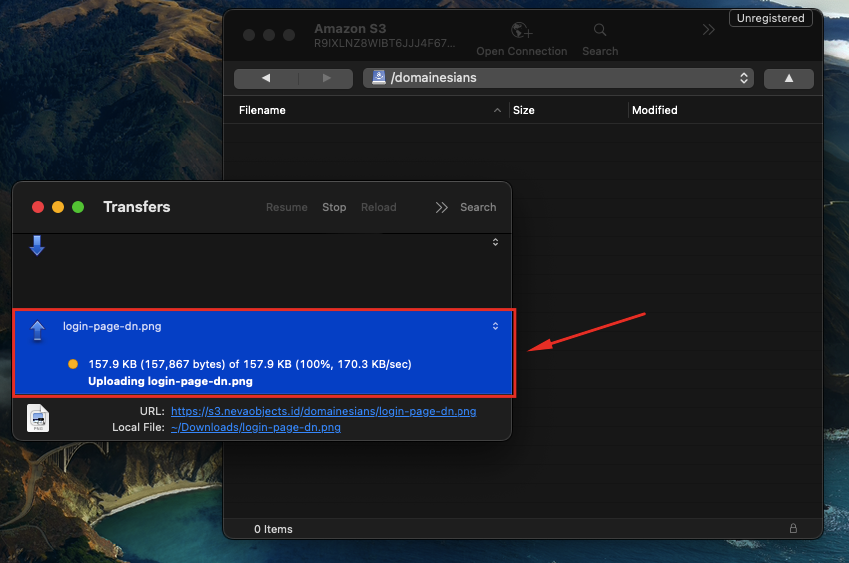This screenshot has height=563, width=849.
Task: Click the lock icon in status bar
Action: click(793, 528)
